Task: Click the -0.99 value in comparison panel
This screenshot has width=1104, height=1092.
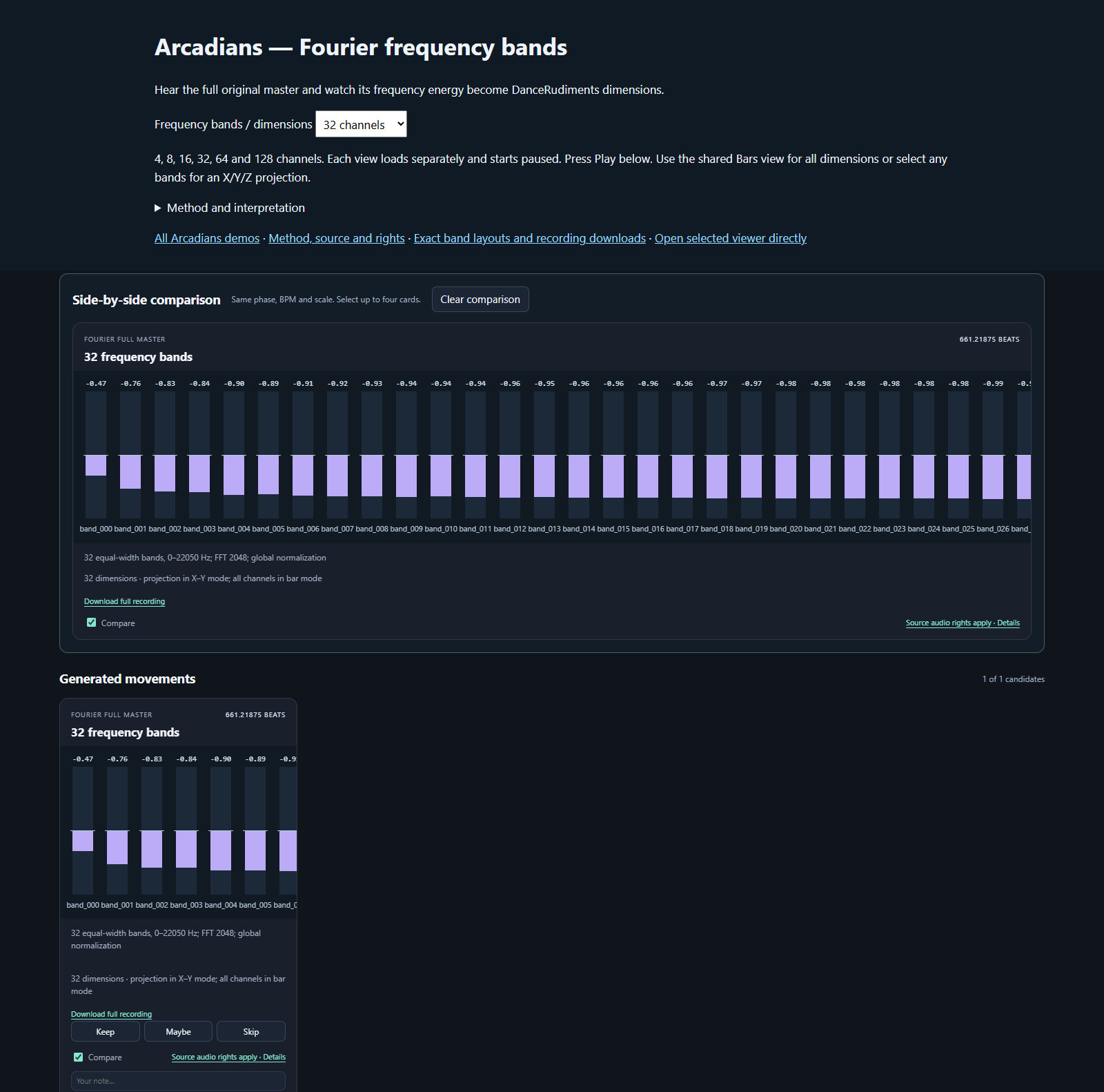Action: pos(993,383)
